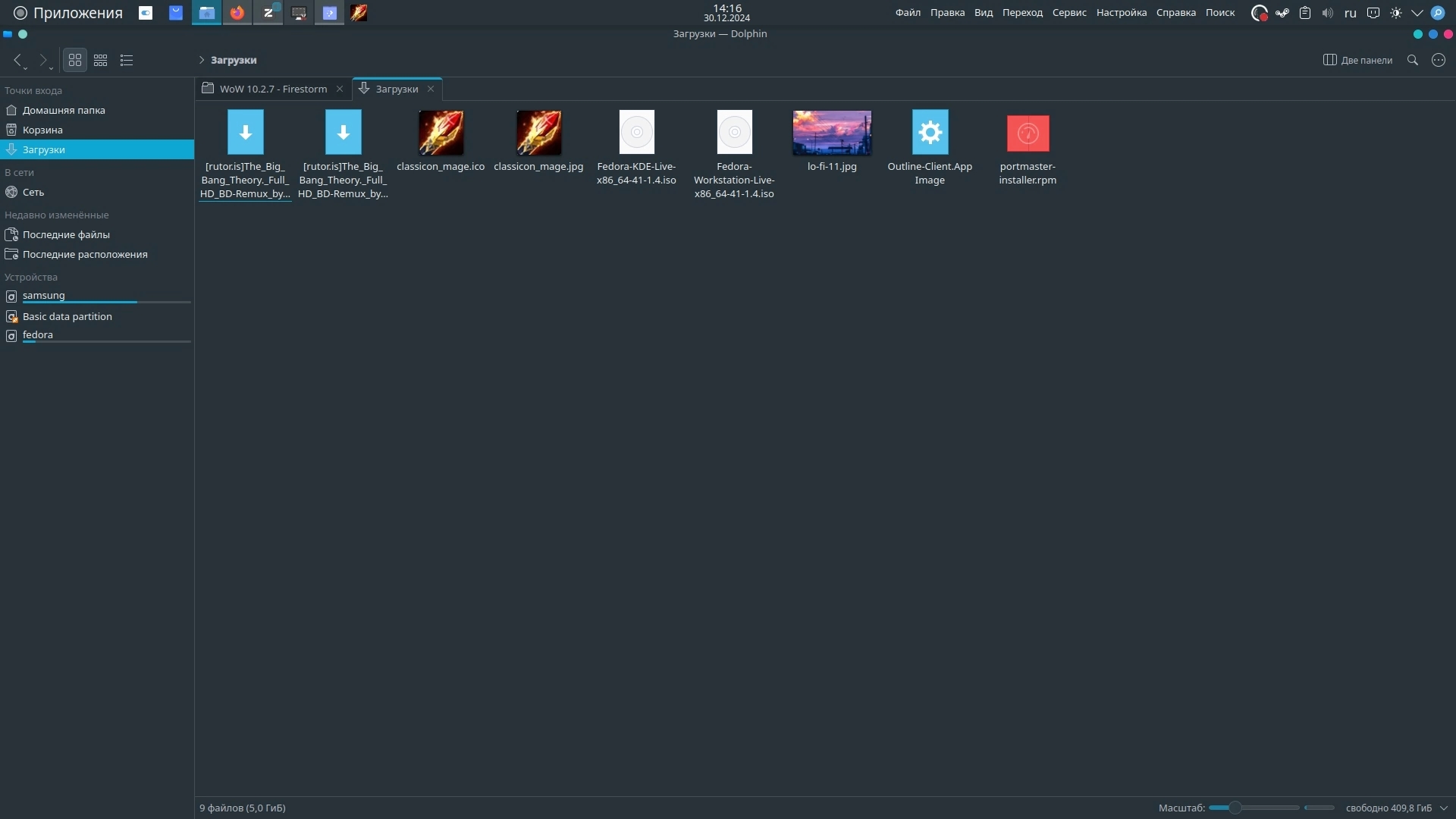Viewport: 1456px width, 819px height.
Task: Switch to the Compact view mode
Action: click(x=101, y=60)
